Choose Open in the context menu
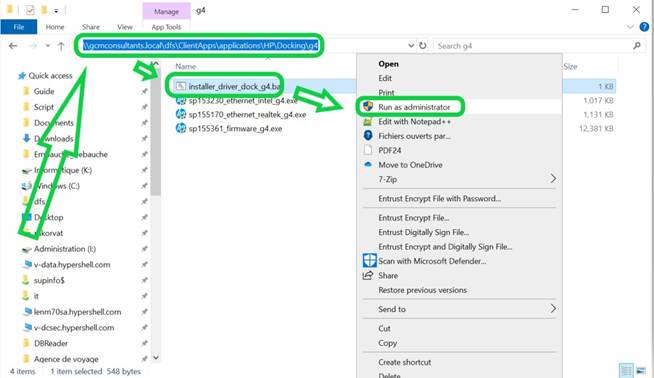Image resolution: width=654 pixels, height=378 pixels. [388, 64]
